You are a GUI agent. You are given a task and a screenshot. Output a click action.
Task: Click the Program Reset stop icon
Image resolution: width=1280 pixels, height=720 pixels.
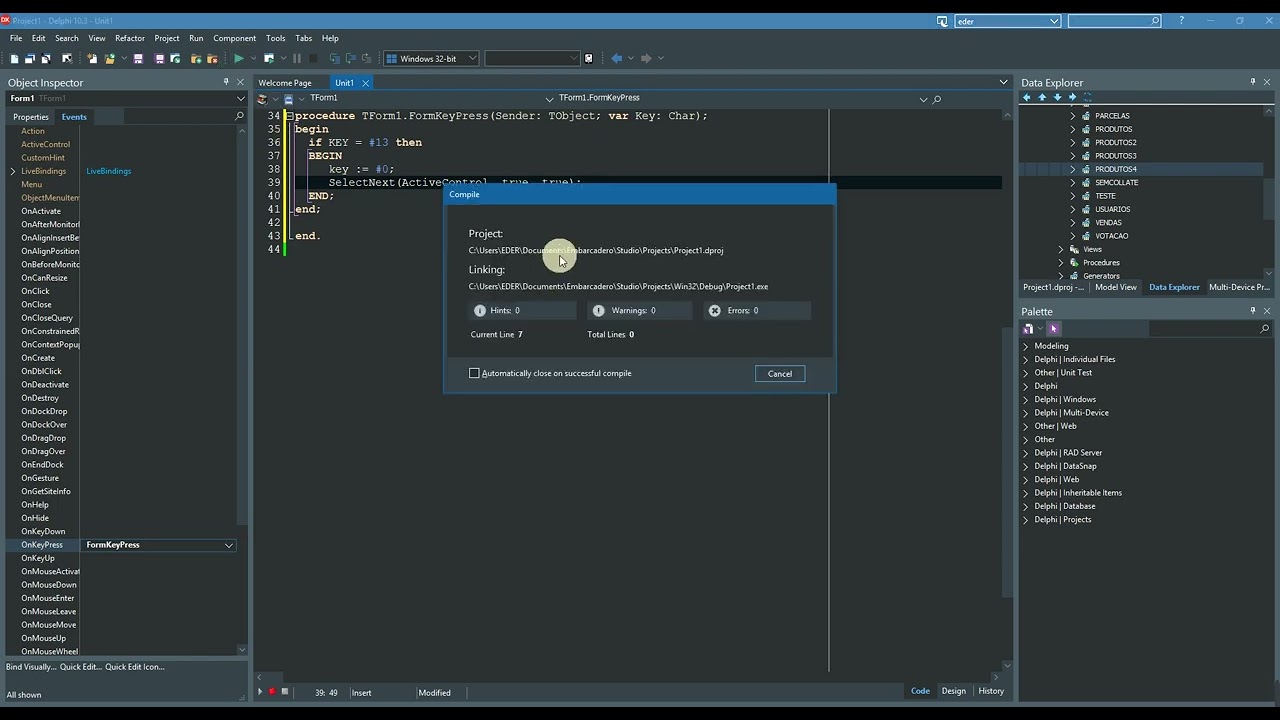pyautogui.click(x=313, y=58)
